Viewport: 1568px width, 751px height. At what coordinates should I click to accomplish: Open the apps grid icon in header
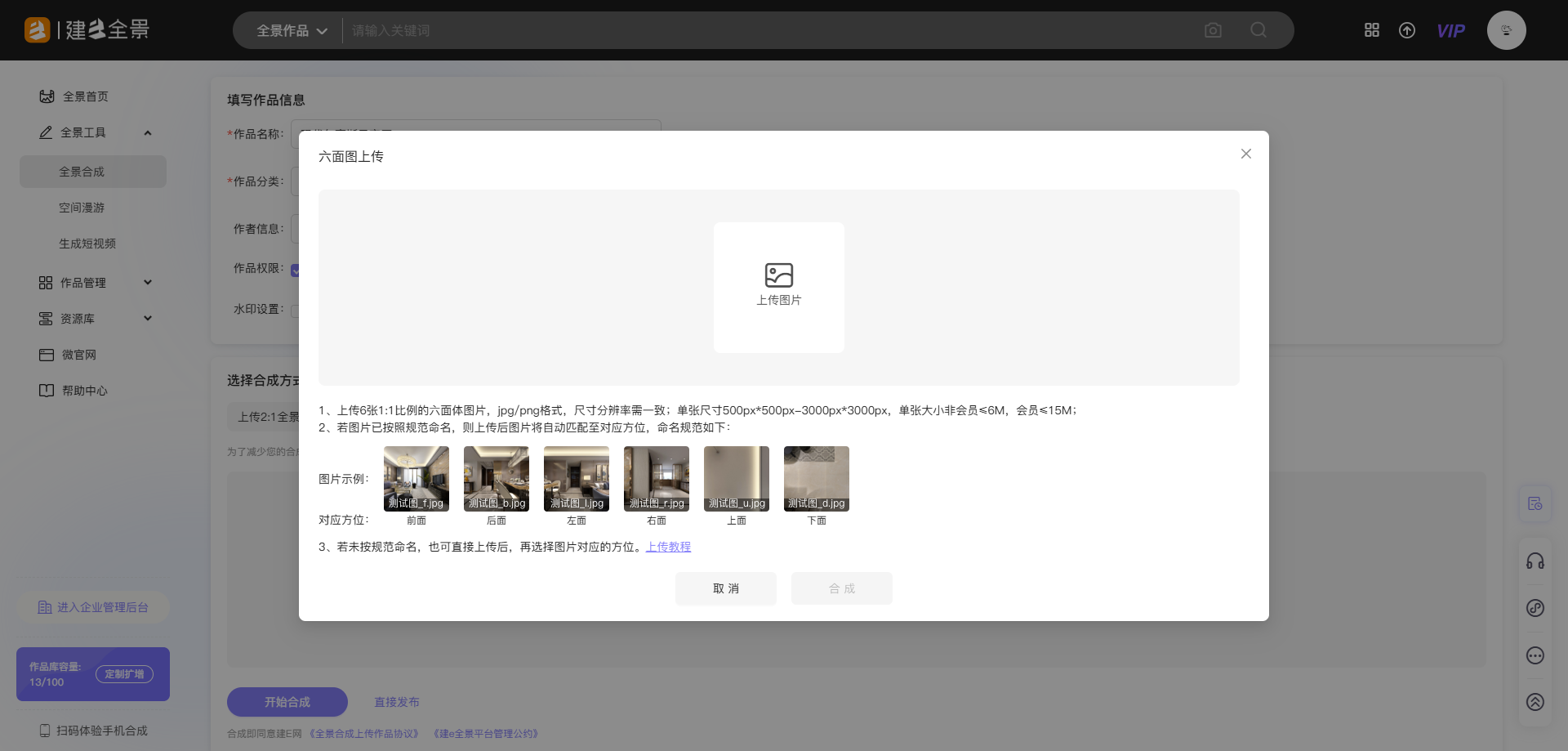[1372, 30]
